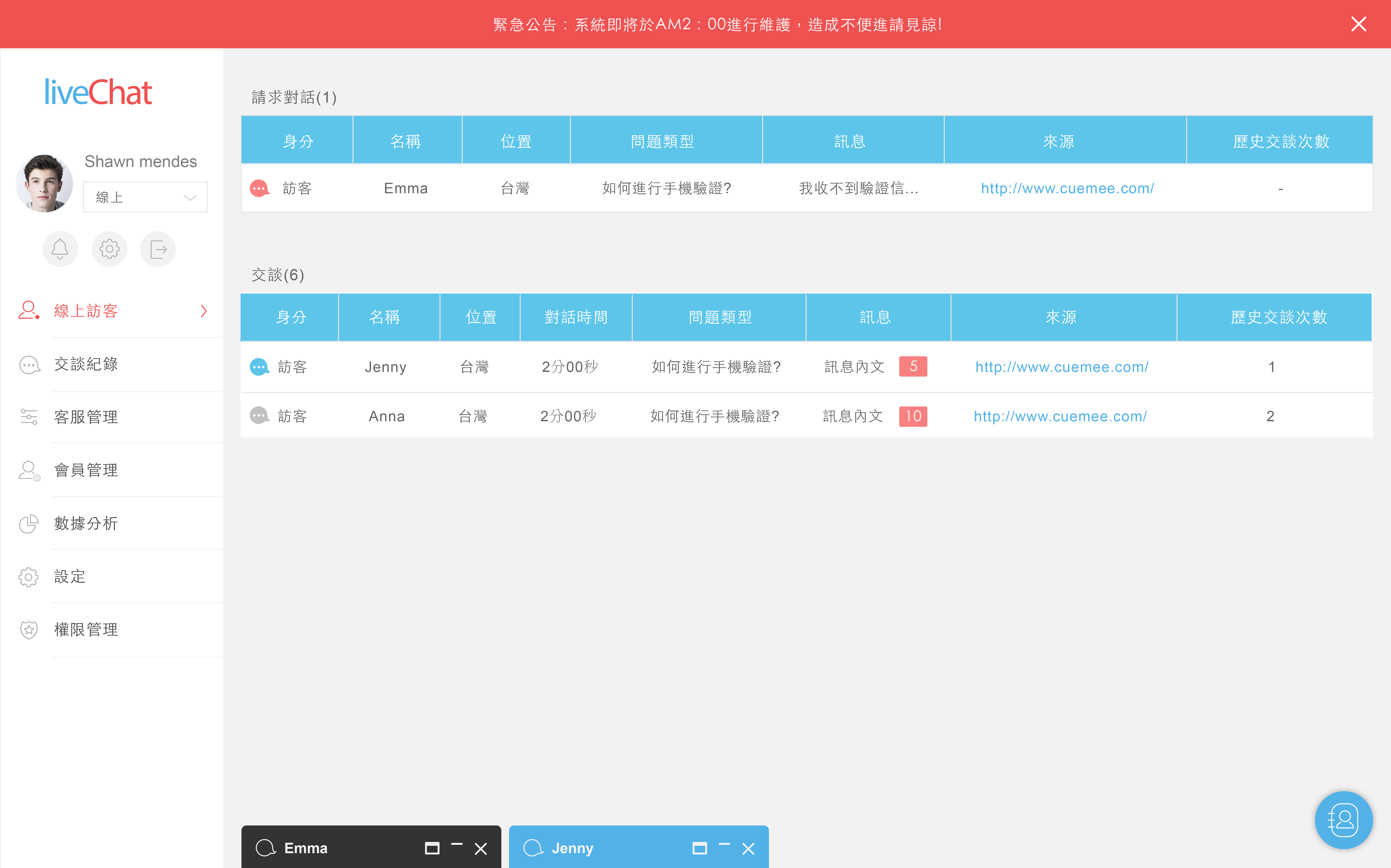Click the Jenny tab chat bubble icon
This screenshot has width=1391, height=868.
(533, 848)
